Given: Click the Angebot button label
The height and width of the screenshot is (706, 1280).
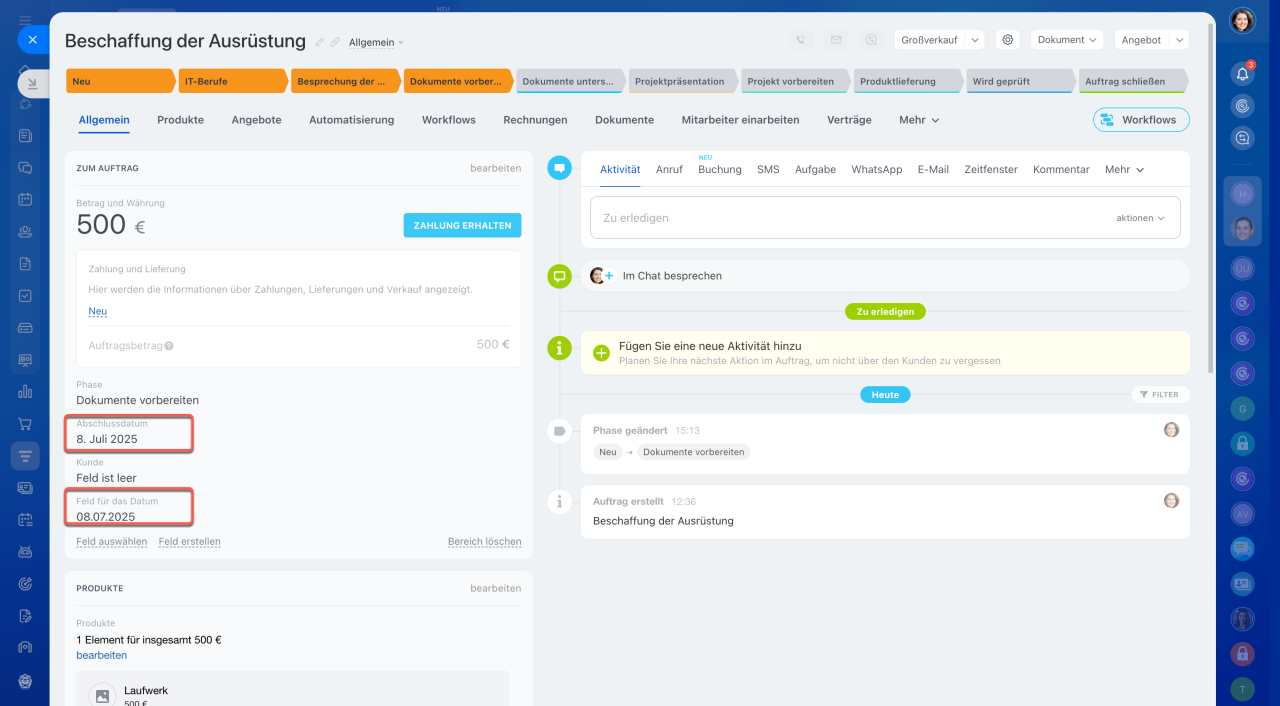Looking at the screenshot, I should pos(1142,40).
